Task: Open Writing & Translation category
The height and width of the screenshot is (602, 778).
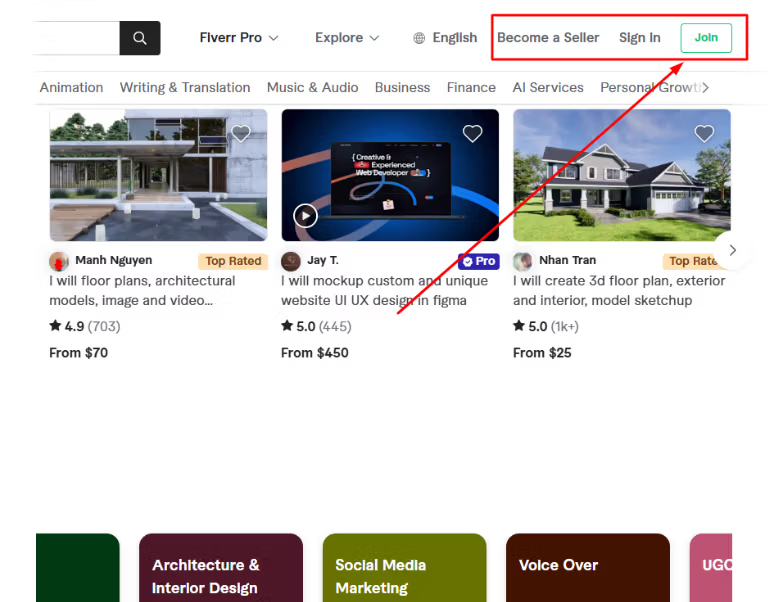Action: (x=185, y=87)
